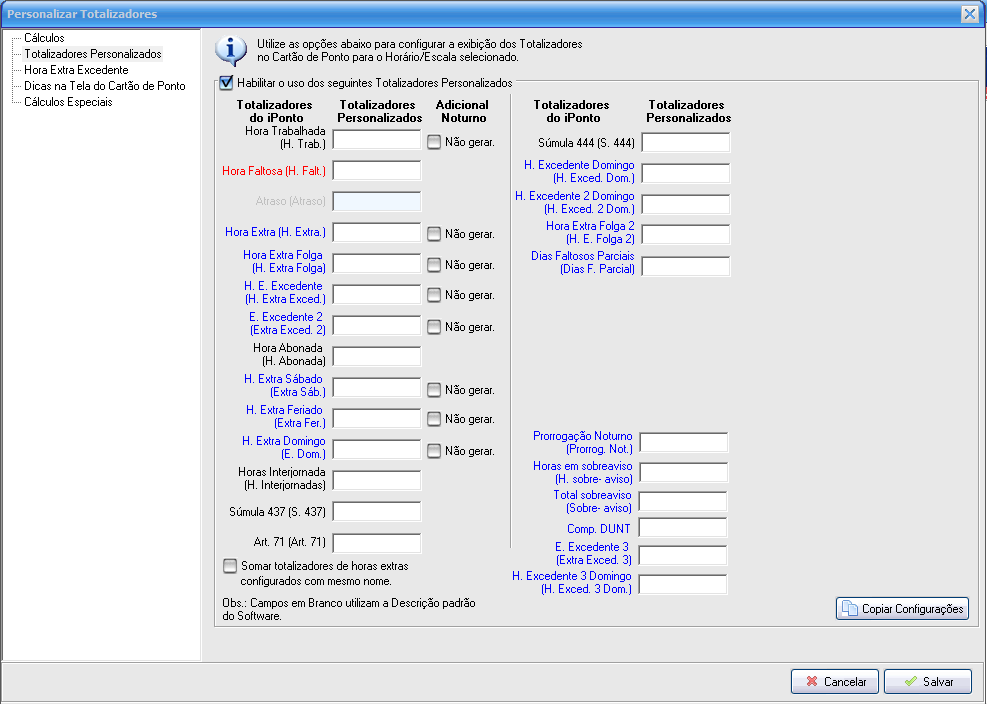Click the Prorrogação Noturno input field
987x704 pixels.
[x=683, y=443]
